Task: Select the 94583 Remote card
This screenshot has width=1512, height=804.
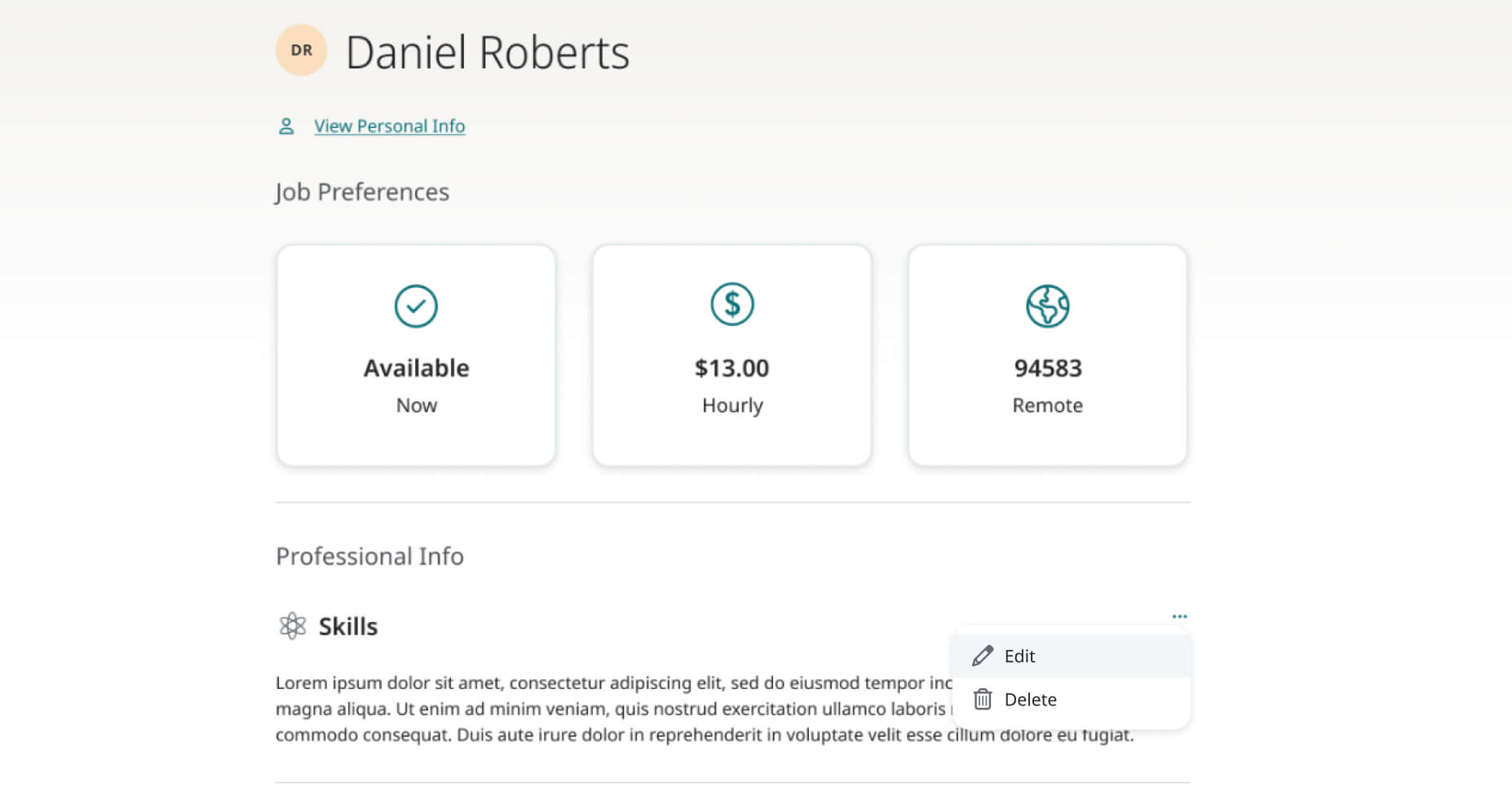Action: click(1048, 356)
